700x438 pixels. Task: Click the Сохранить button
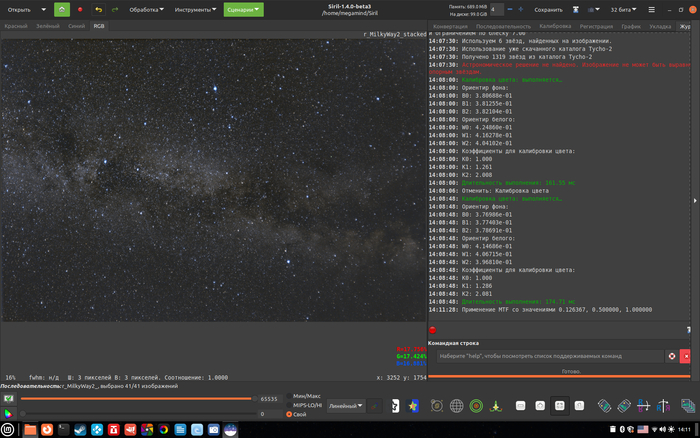tap(548, 9)
